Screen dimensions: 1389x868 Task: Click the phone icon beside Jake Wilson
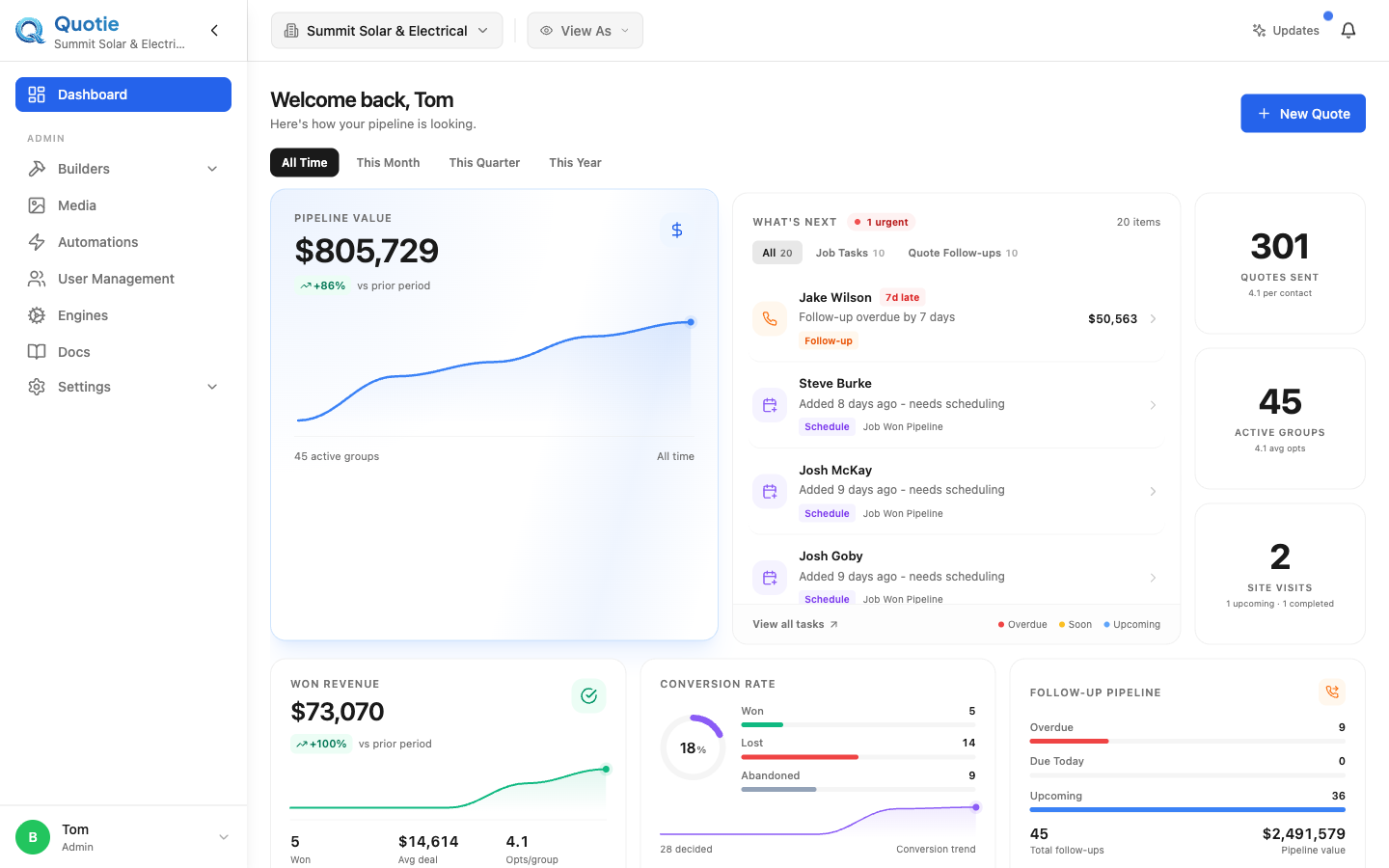770,318
